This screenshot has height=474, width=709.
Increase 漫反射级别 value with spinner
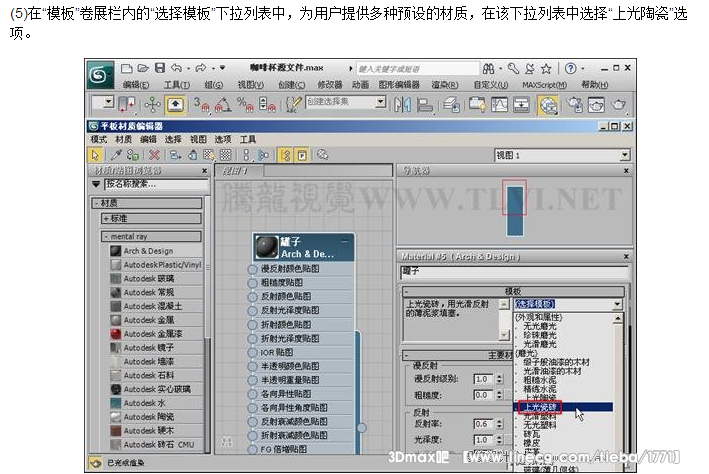tap(499, 376)
